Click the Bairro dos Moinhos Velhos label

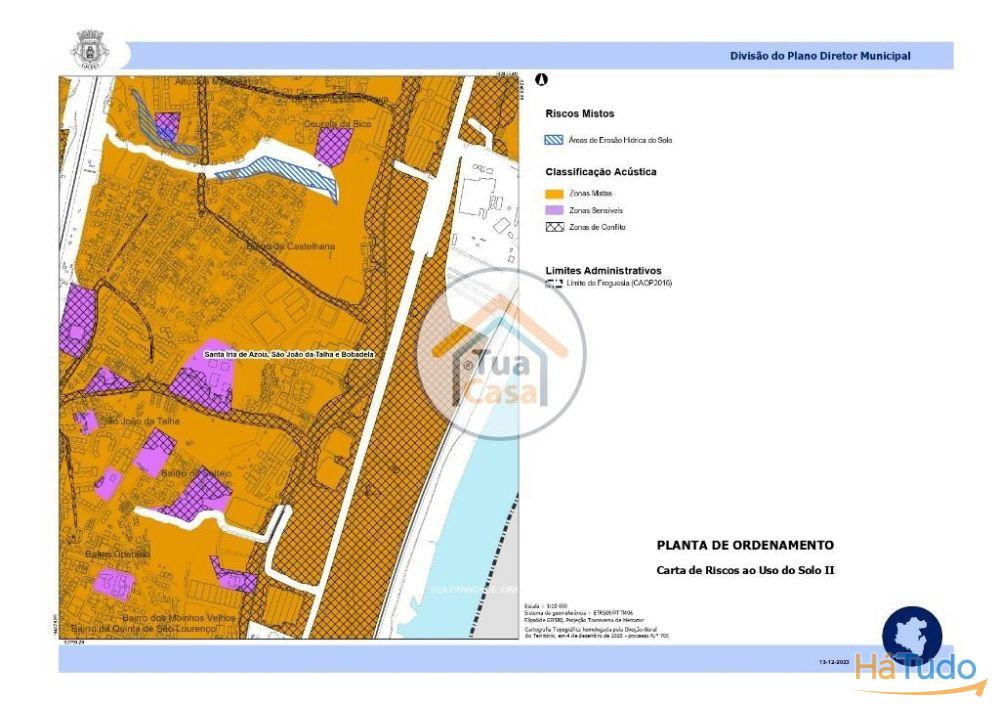179,618
